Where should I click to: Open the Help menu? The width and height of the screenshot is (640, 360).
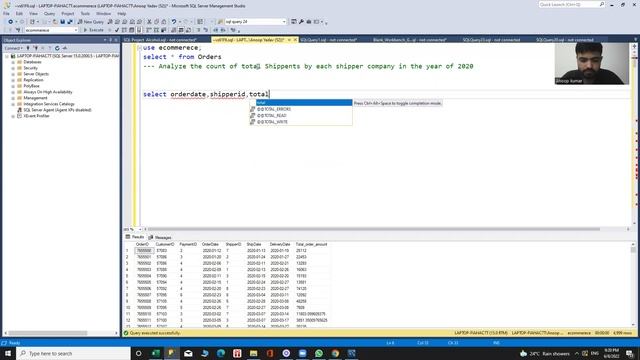pyautogui.click(x=122, y=13)
